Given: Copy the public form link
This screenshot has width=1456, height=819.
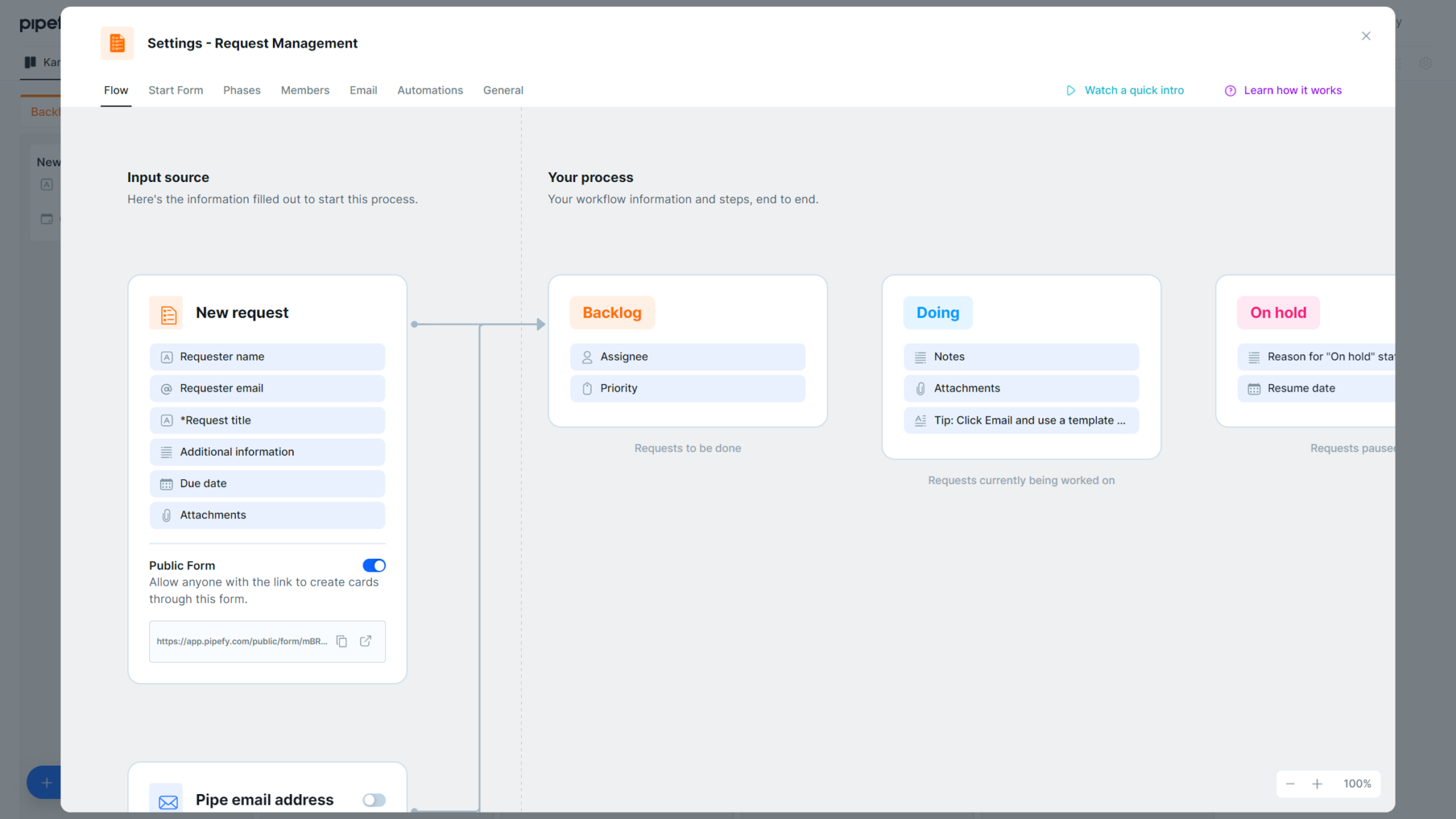Looking at the screenshot, I should tap(342, 641).
